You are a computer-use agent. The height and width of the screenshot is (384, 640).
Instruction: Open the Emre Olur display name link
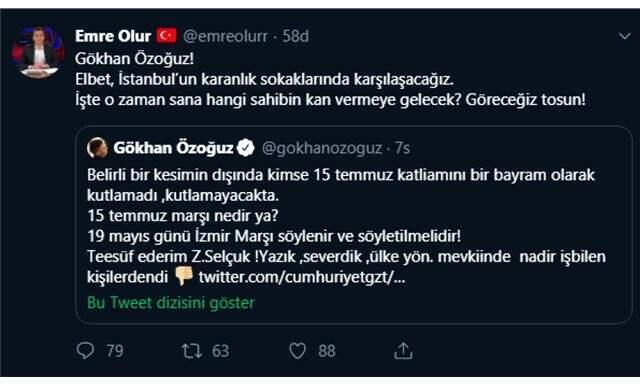coord(113,36)
